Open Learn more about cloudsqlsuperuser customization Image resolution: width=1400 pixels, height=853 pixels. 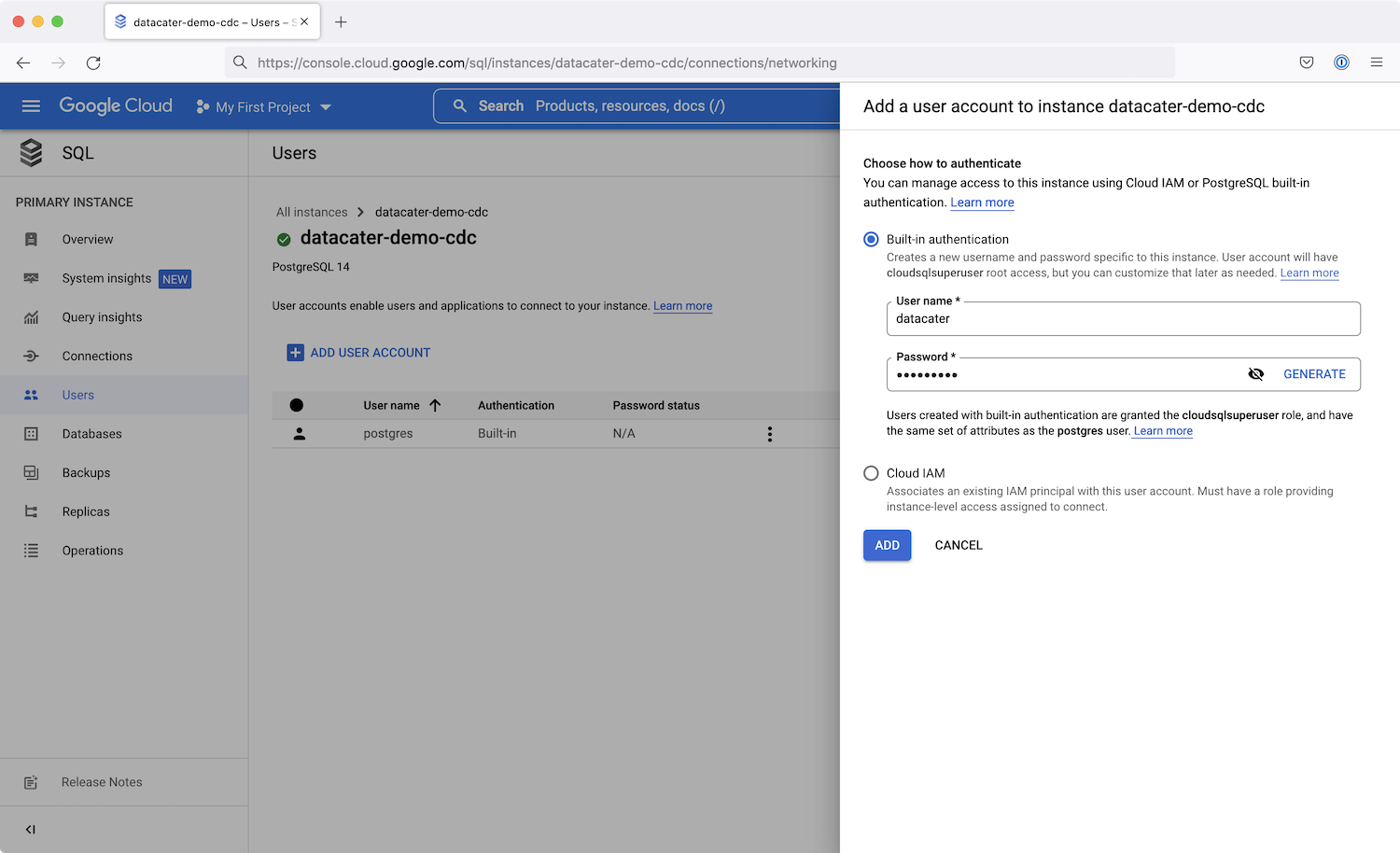[x=1309, y=273]
